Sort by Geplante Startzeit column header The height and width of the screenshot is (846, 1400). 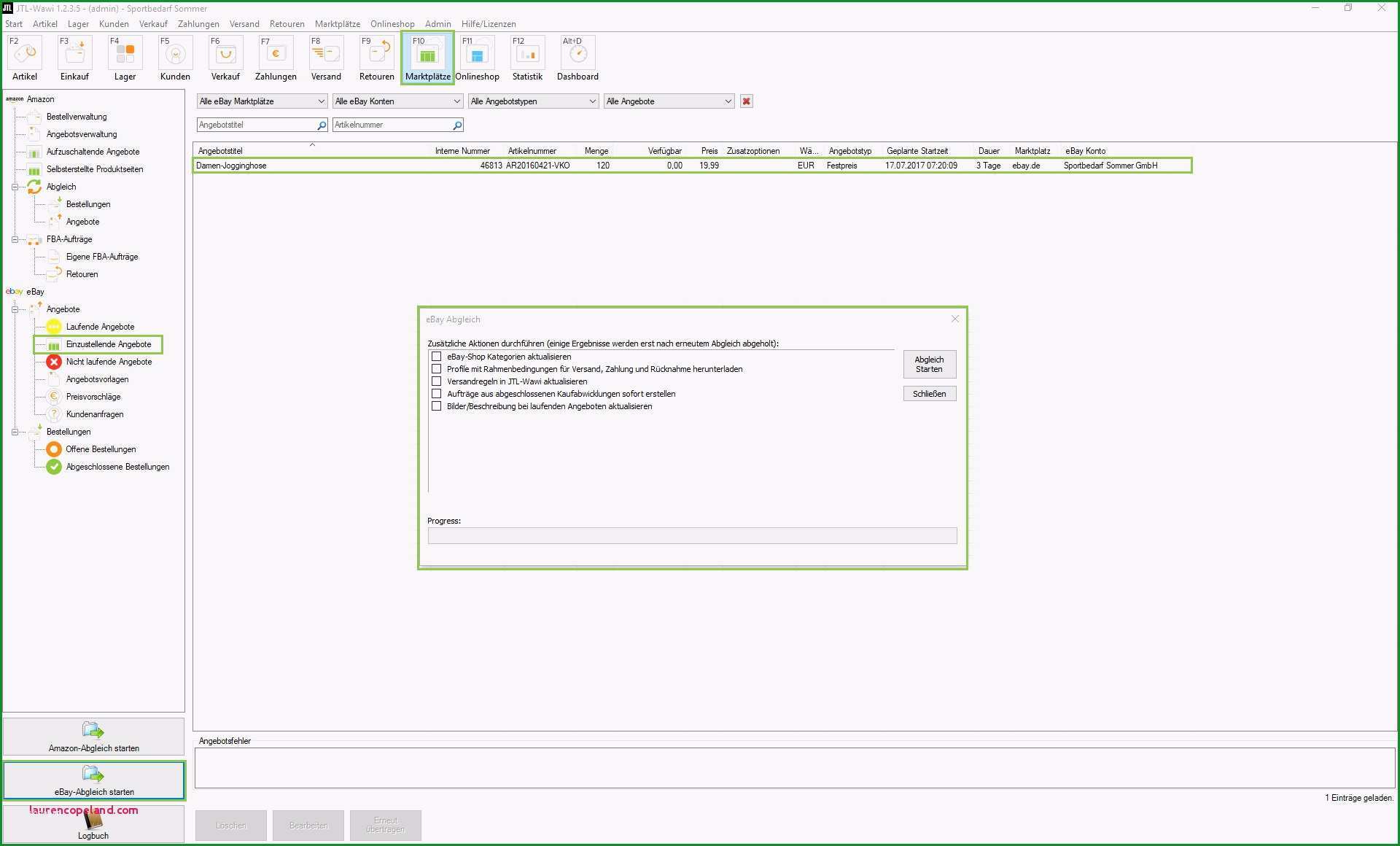pyautogui.click(x=917, y=151)
